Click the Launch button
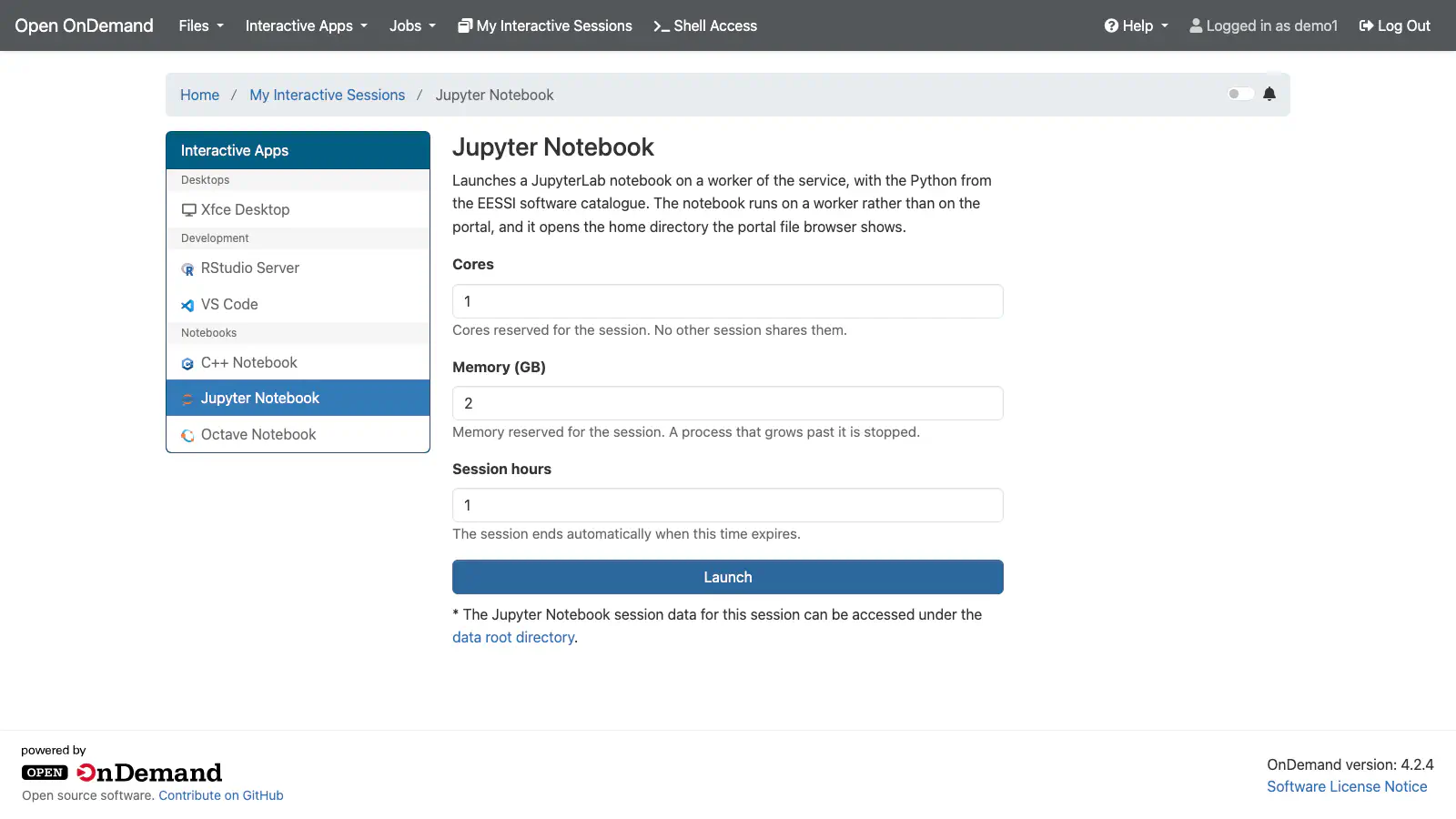1456x819 pixels. point(728,577)
